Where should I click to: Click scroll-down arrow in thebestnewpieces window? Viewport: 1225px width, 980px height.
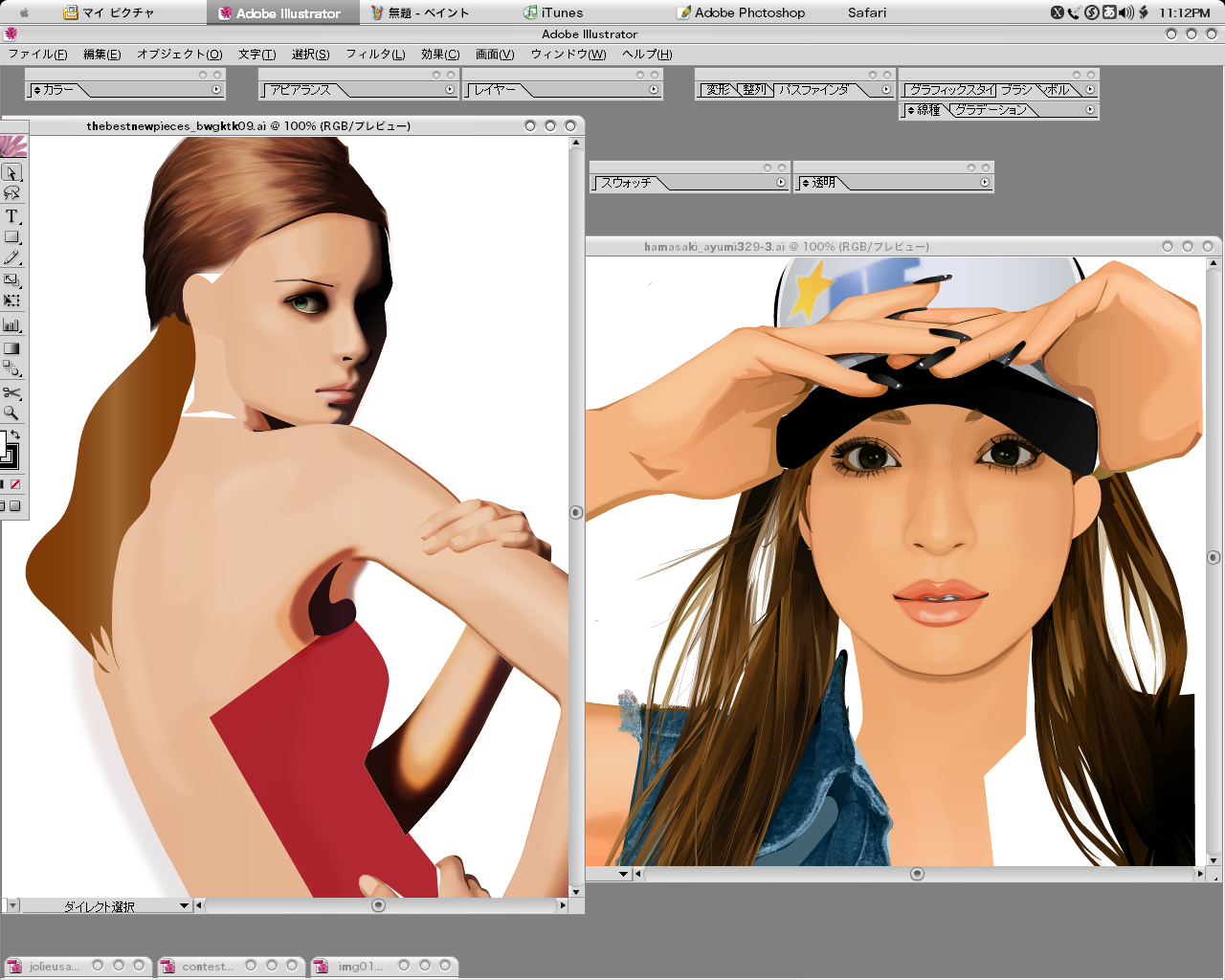576,890
